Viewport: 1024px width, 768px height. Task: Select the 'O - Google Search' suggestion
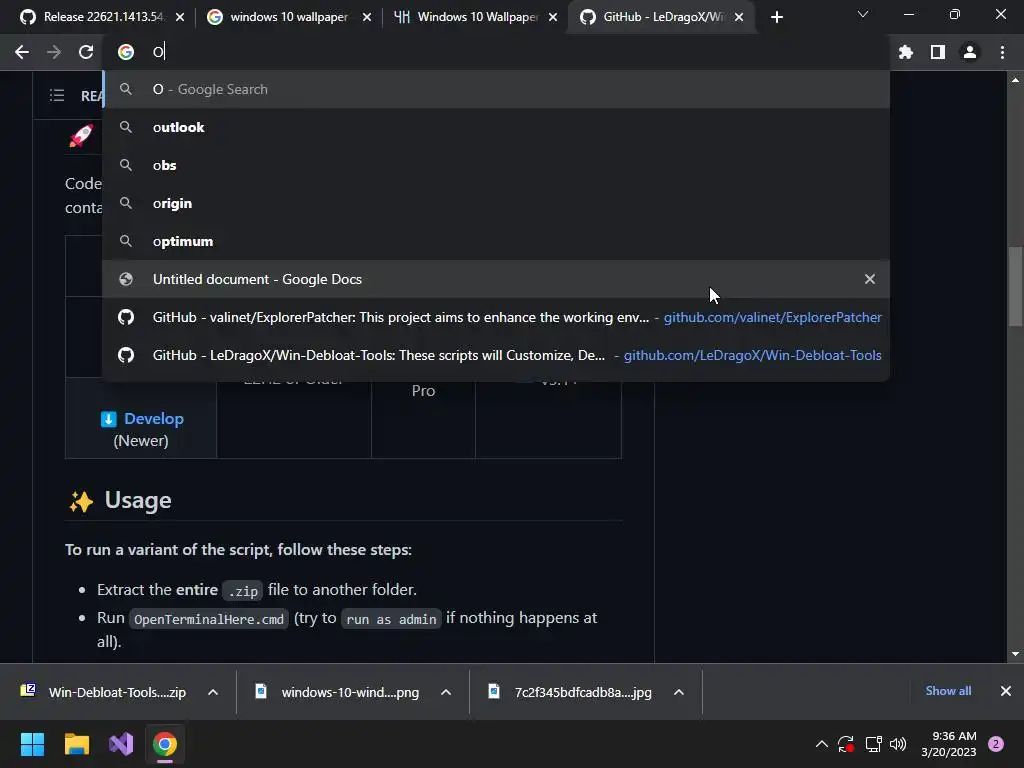tap(496, 89)
